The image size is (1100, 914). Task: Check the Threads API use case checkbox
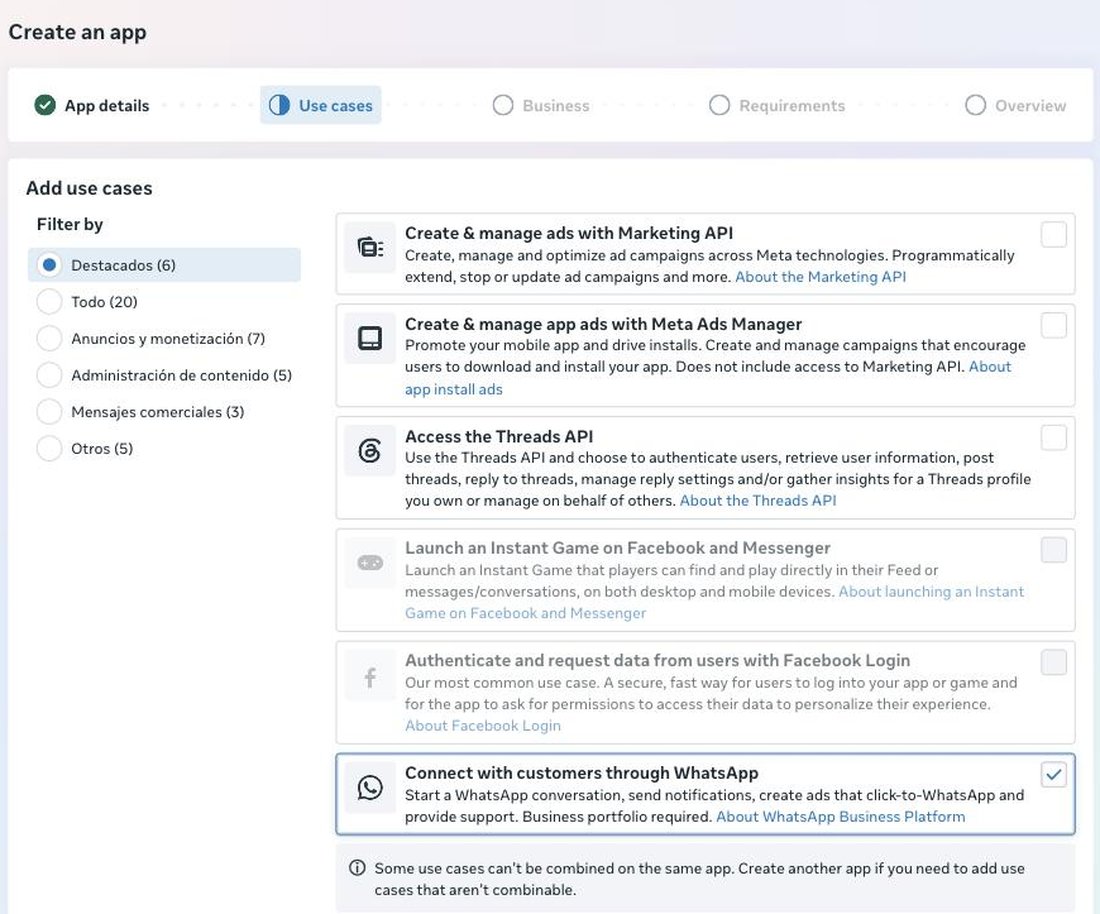[1054, 438]
